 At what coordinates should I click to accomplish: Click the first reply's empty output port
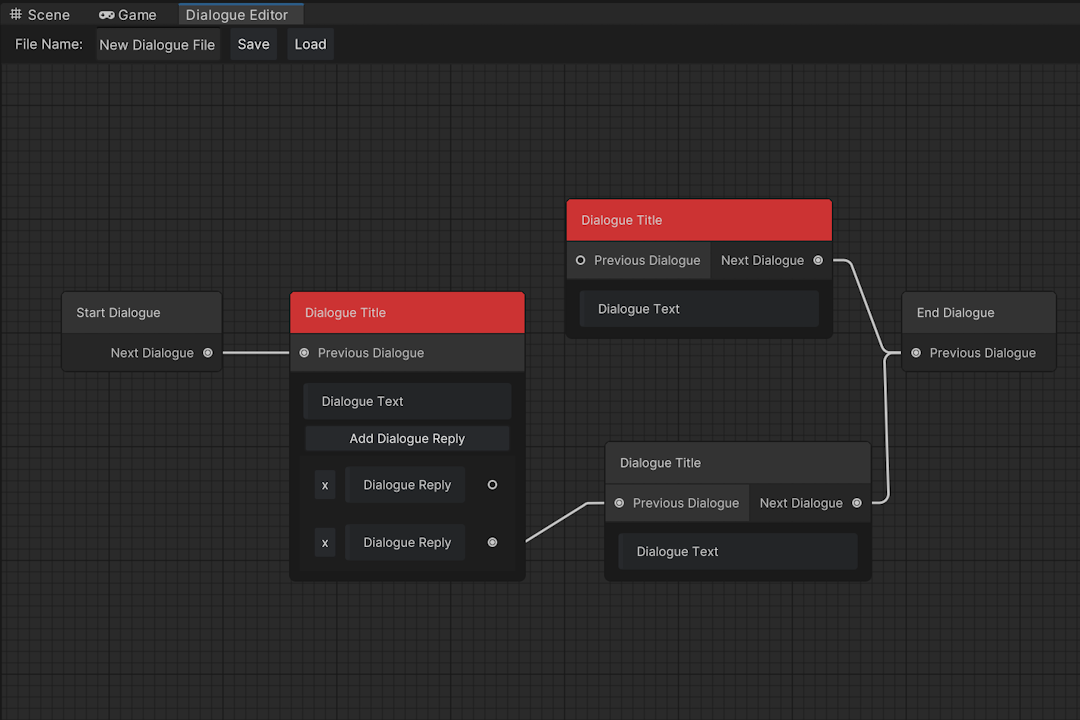pos(492,485)
